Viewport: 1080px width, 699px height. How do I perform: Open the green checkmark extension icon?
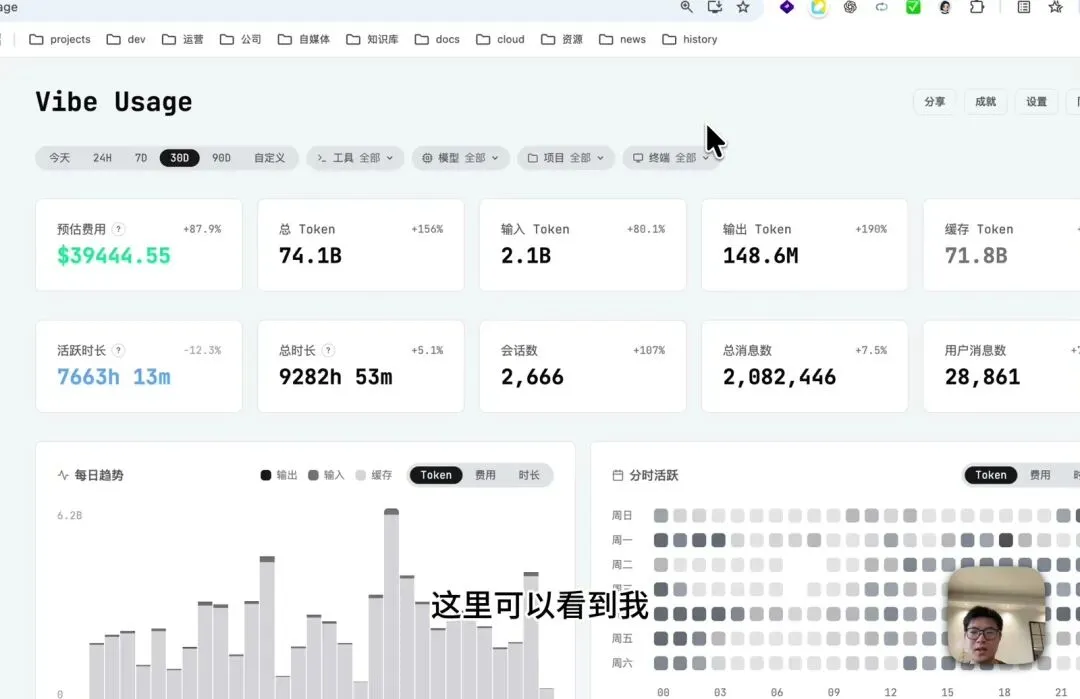coord(913,7)
